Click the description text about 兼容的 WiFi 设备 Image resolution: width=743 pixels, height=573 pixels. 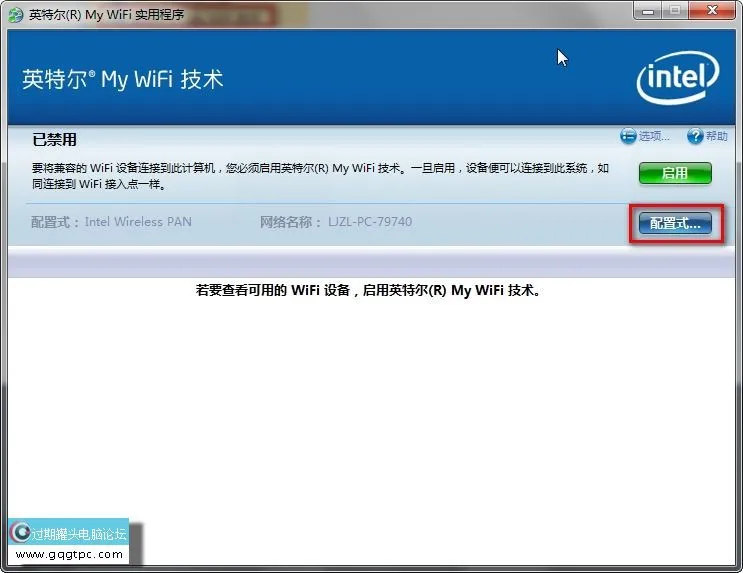pyautogui.click(x=320, y=176)
